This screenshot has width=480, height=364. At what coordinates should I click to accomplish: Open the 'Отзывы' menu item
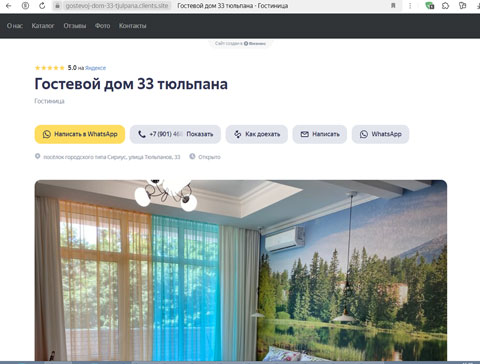point(75,26)
